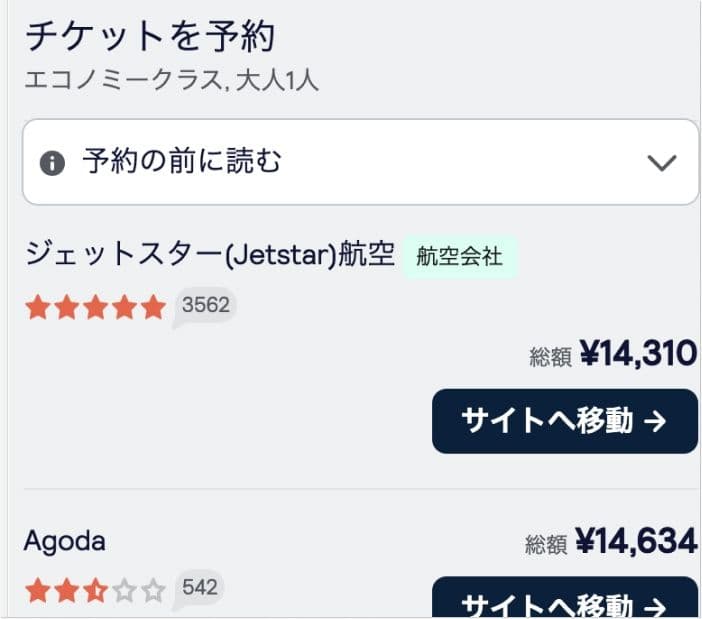
Task: Open the 542 reviews speech bubble
Action: pyautogui.click(x=199, y=589)
